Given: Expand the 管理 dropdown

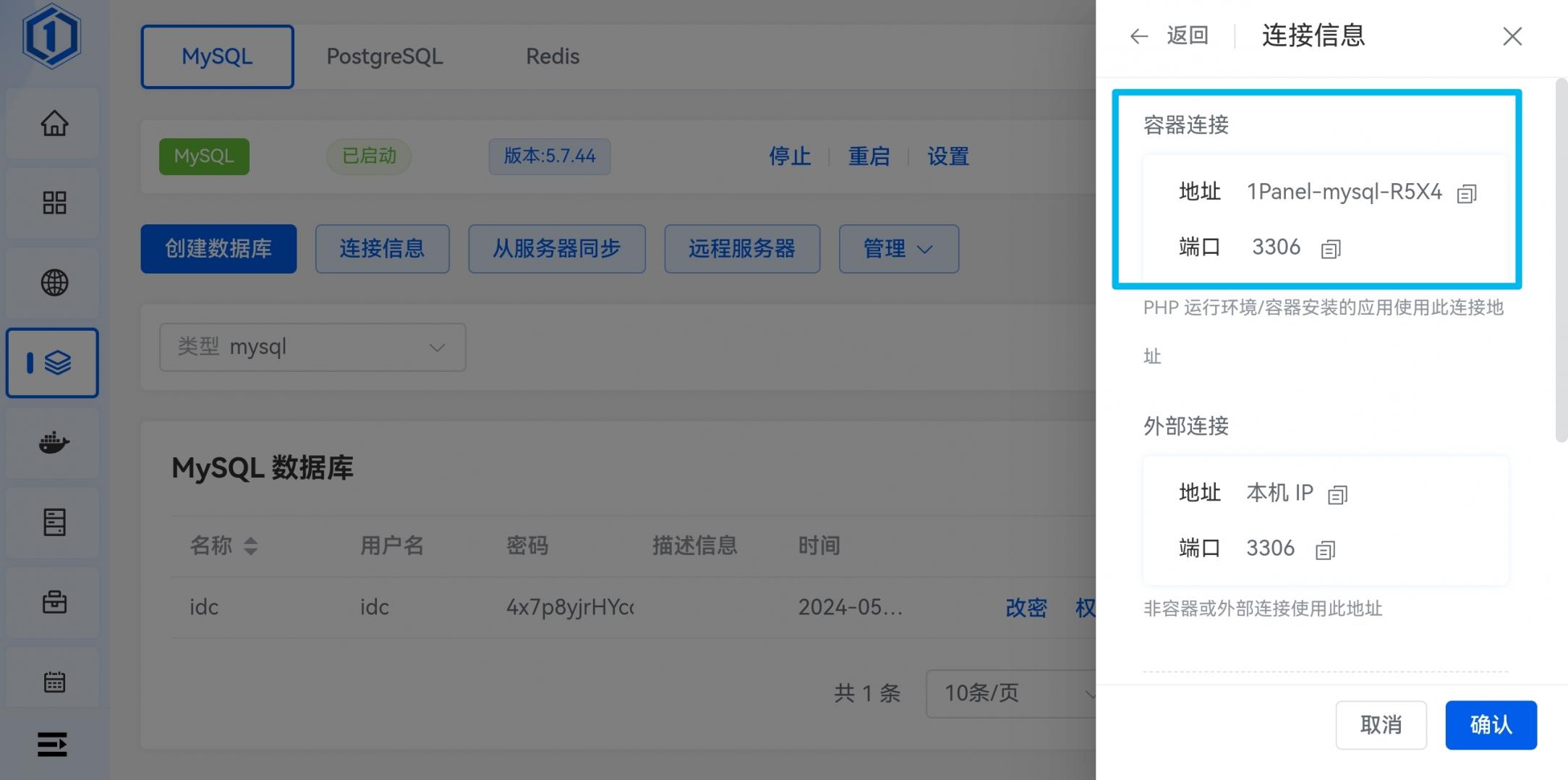Looking at the screenshot, I should [899, 249].
